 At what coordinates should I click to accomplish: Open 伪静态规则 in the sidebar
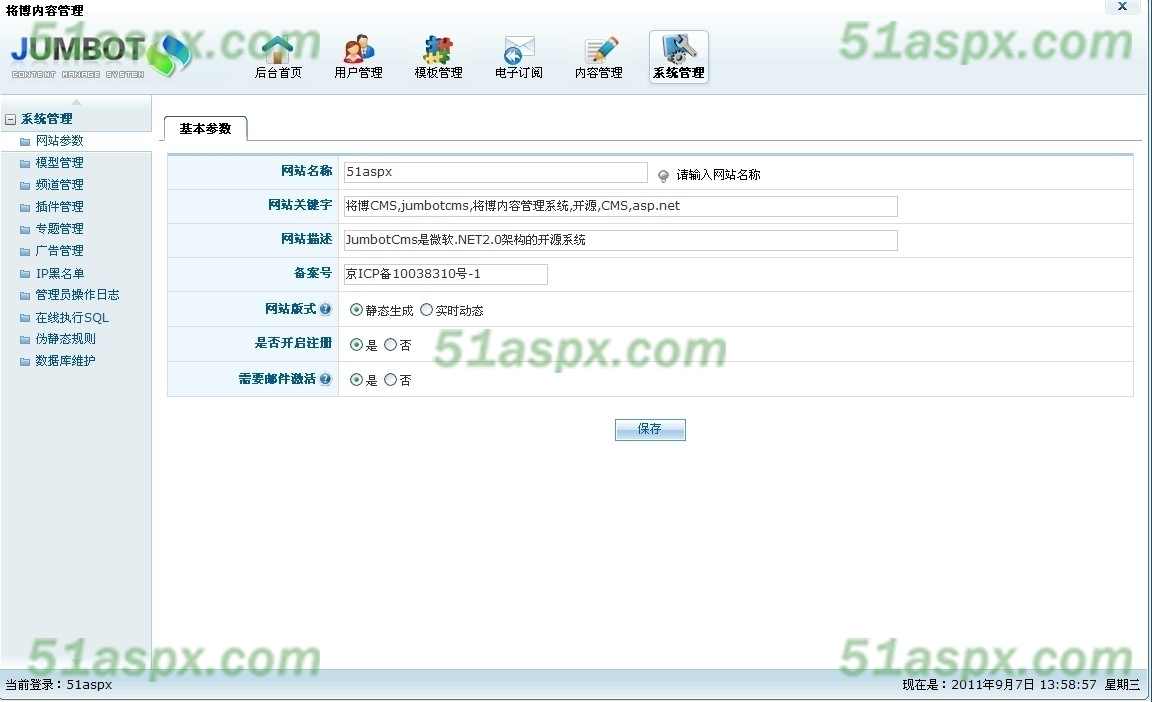(x=65, y=339)
